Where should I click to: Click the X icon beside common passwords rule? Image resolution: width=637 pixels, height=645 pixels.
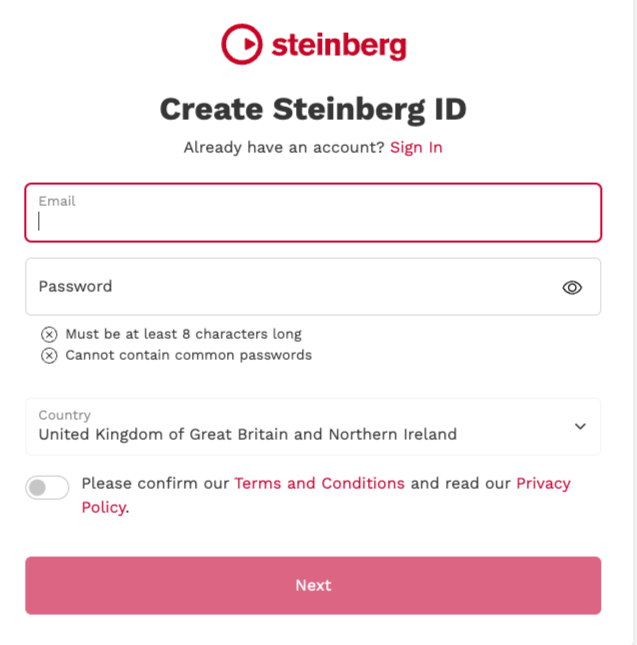(49, 355)
